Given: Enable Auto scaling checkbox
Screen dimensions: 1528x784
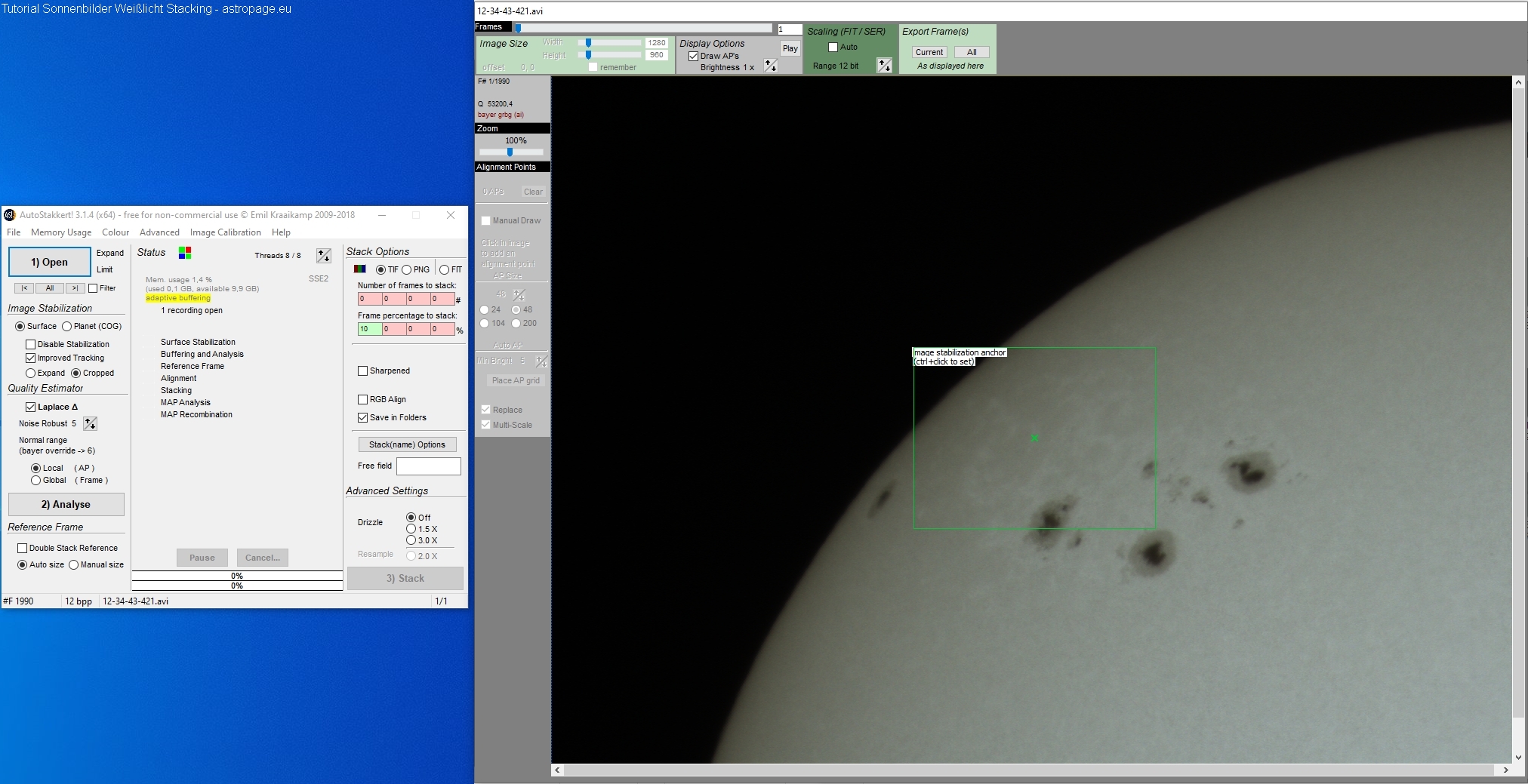Looking at the screenshot, I should (x=833, y=47).
